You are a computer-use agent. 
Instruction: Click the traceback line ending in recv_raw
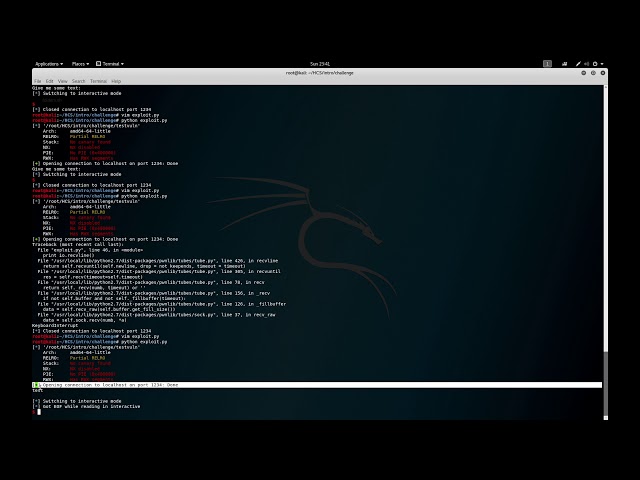(156, 315)
